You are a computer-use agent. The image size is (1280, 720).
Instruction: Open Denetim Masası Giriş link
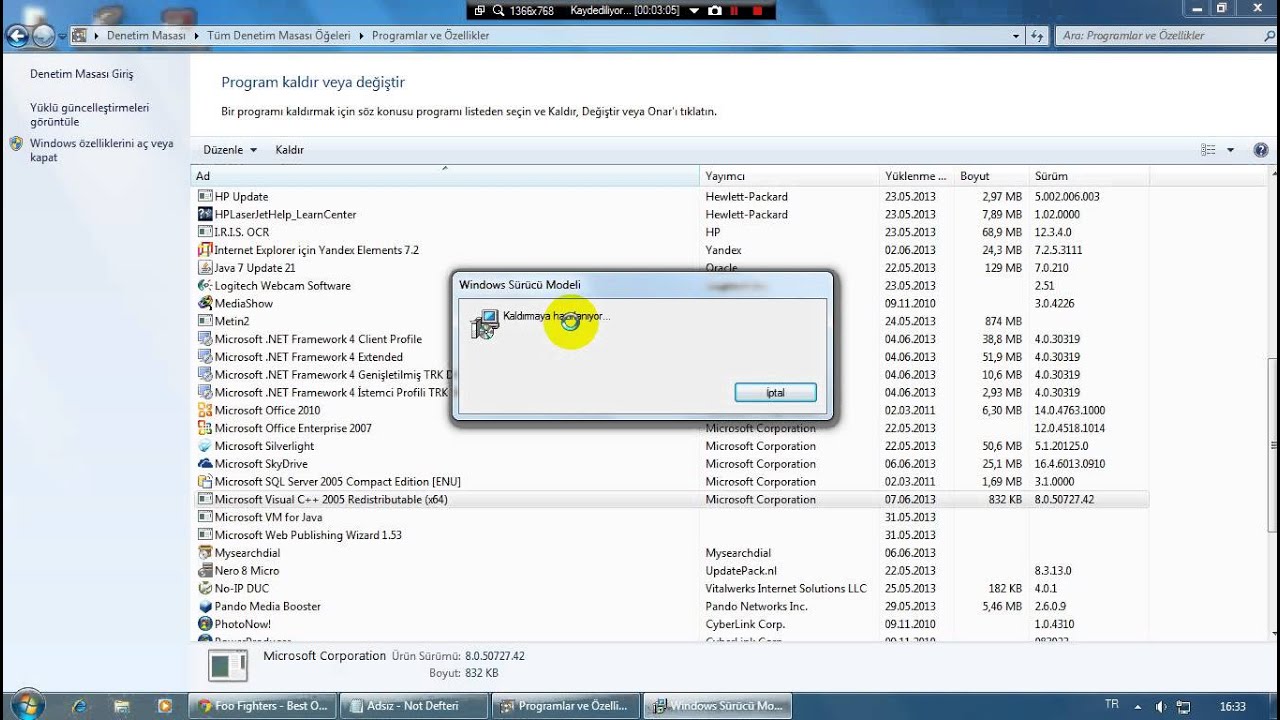point(81,74)
